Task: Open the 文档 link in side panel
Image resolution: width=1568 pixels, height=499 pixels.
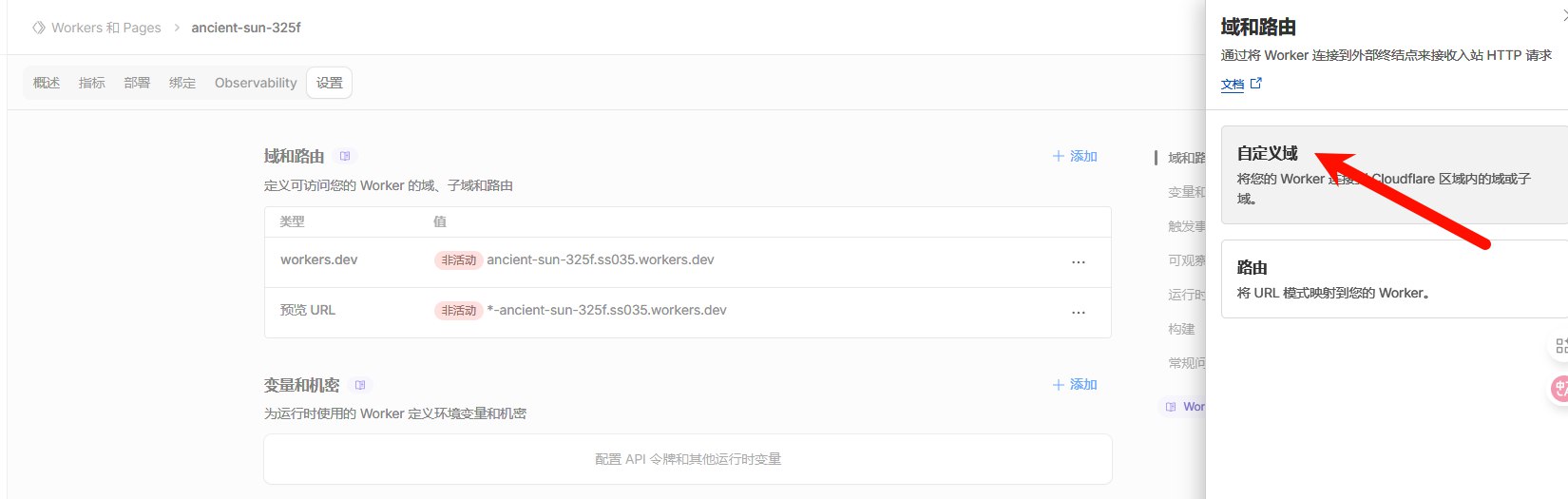Action: pos(1233,85)
